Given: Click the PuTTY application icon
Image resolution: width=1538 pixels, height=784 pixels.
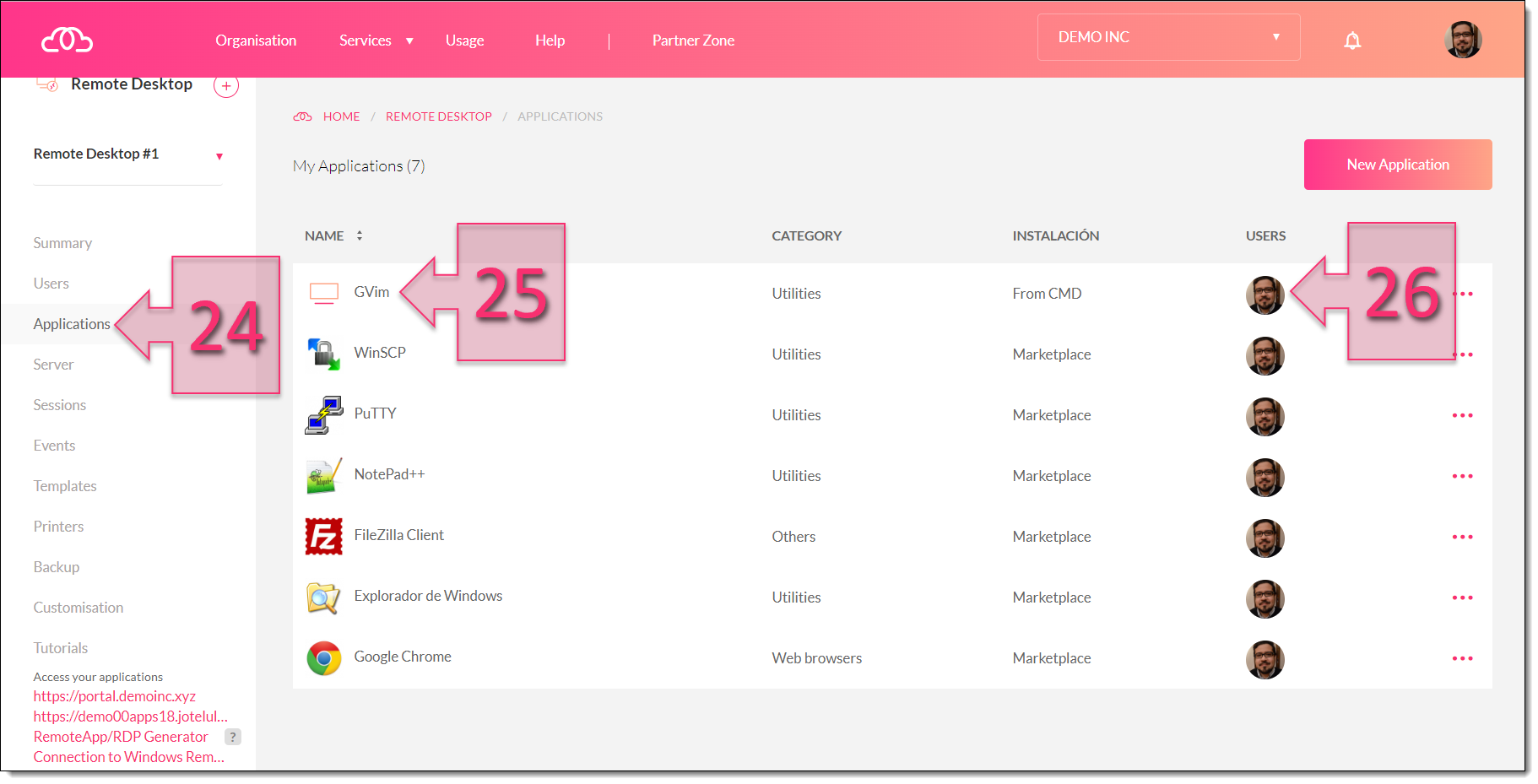Looking at the screenshot, I should point(323,414).
